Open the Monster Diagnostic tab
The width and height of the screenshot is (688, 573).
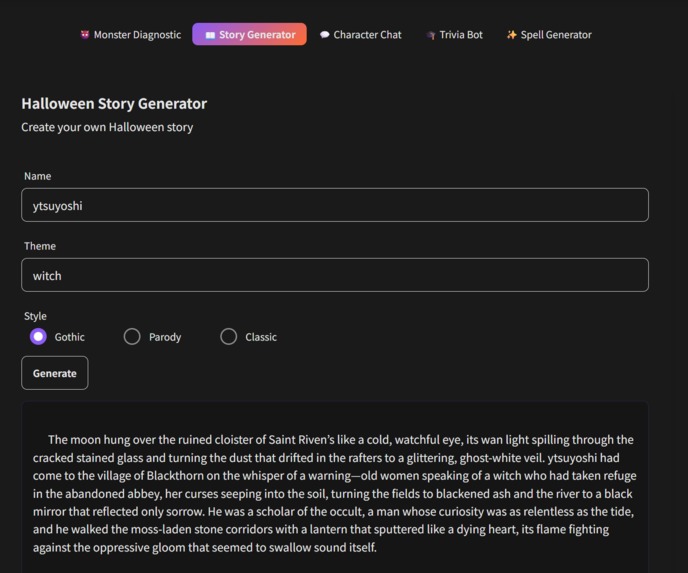(130, 35)
